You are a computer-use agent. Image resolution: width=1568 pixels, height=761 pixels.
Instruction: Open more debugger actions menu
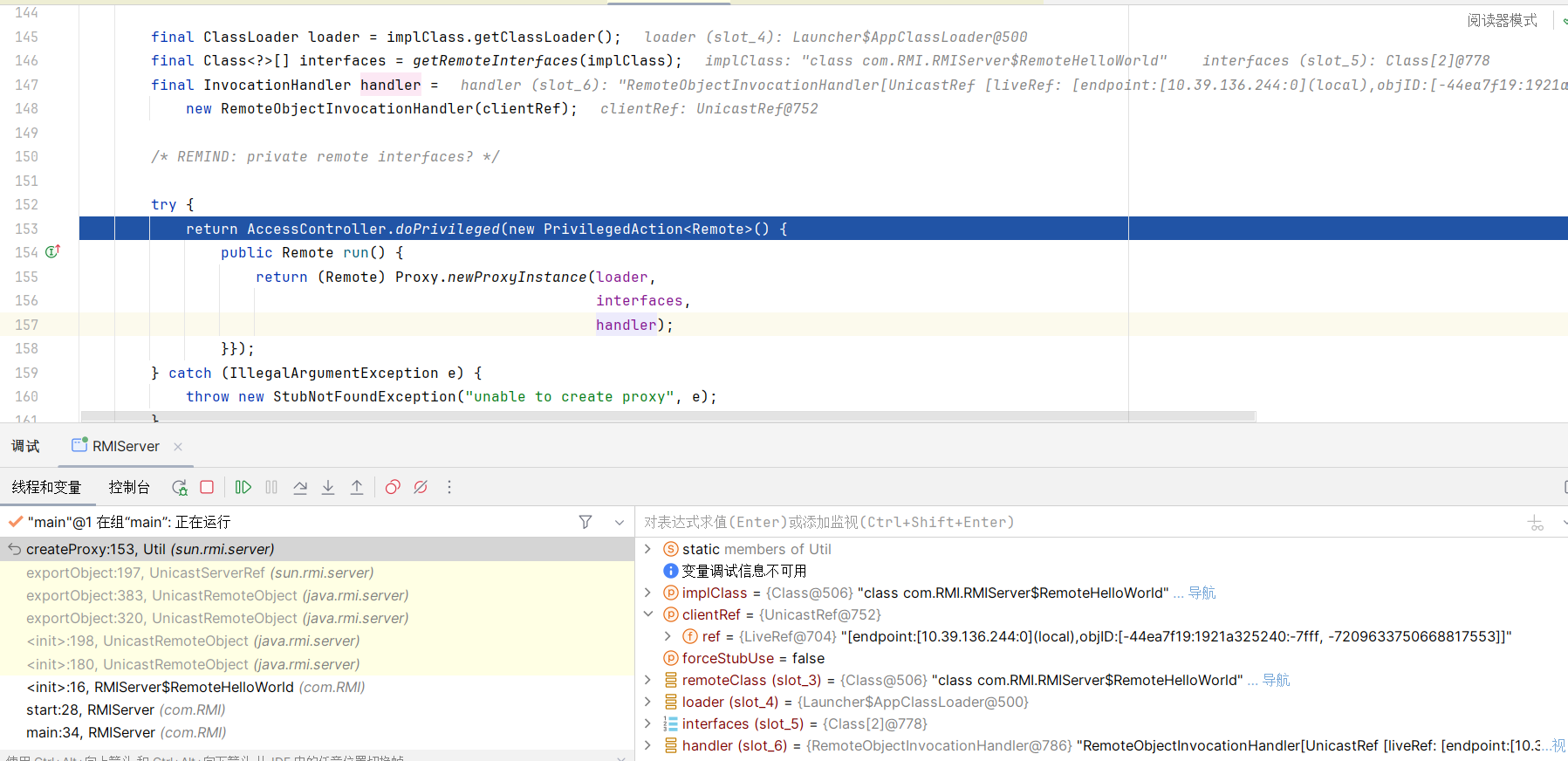point(449,487)
